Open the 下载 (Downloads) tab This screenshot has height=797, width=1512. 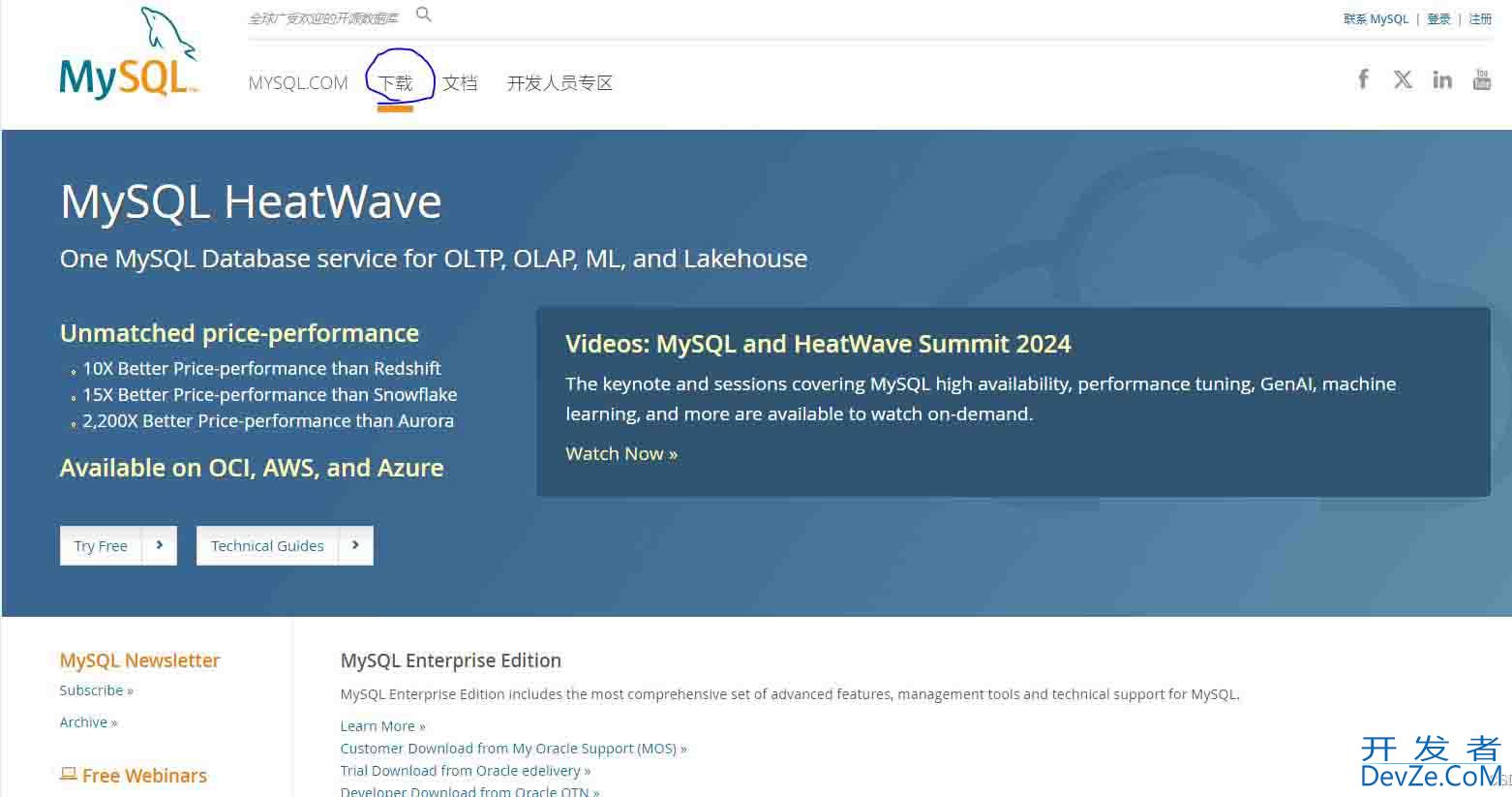[x=395, y=83]
